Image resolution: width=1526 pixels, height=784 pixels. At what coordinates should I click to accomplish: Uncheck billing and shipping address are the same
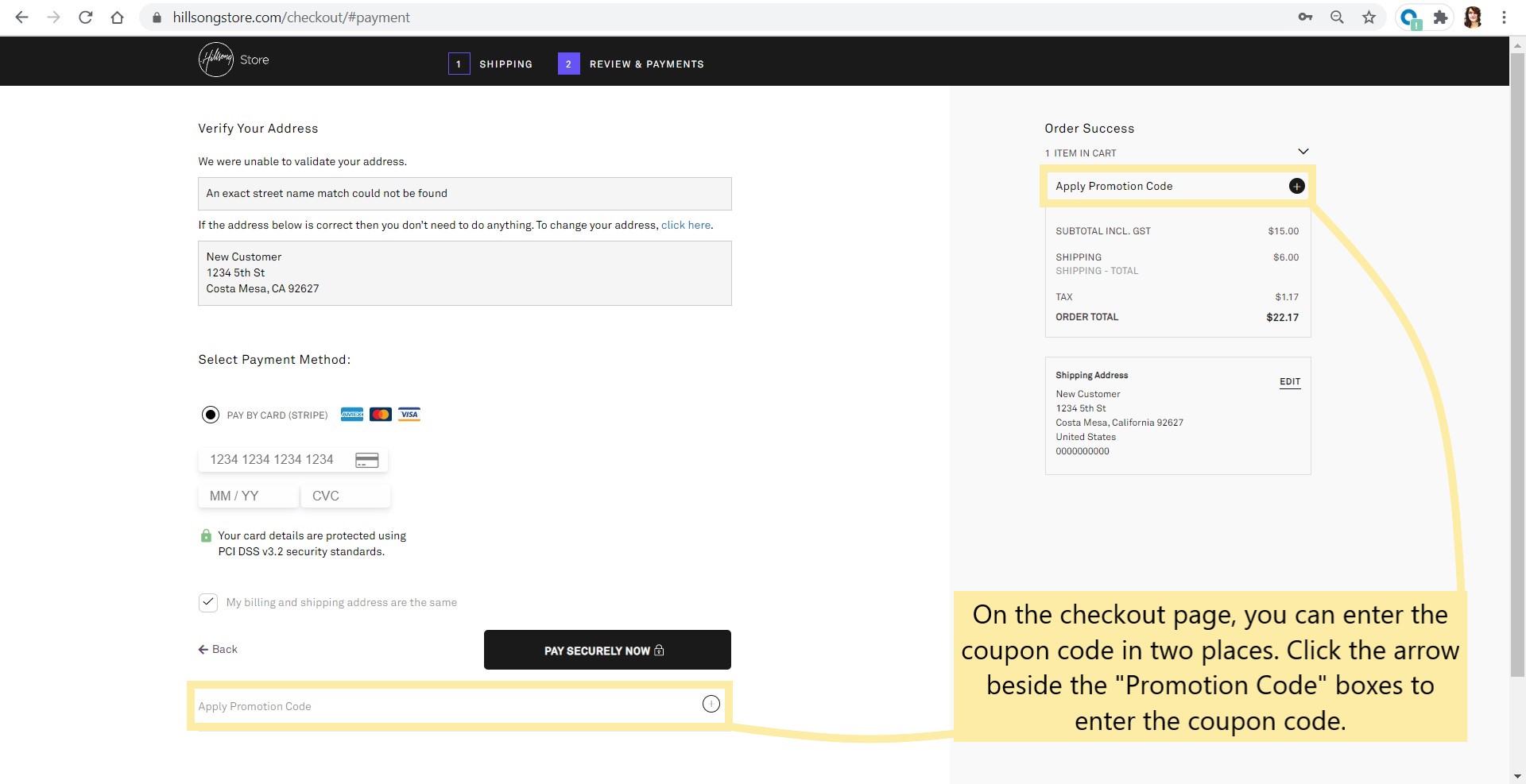click(207, 602)
